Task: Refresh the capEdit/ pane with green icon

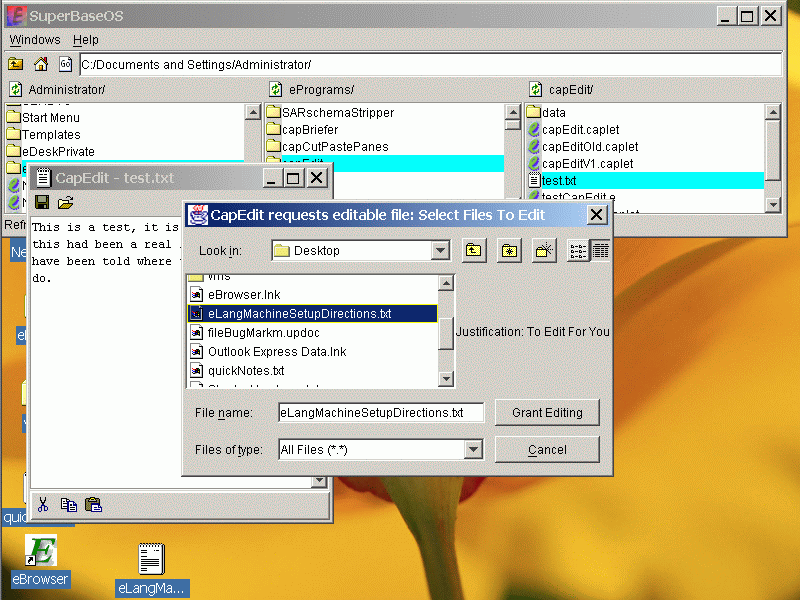Action: click(535, 90)
